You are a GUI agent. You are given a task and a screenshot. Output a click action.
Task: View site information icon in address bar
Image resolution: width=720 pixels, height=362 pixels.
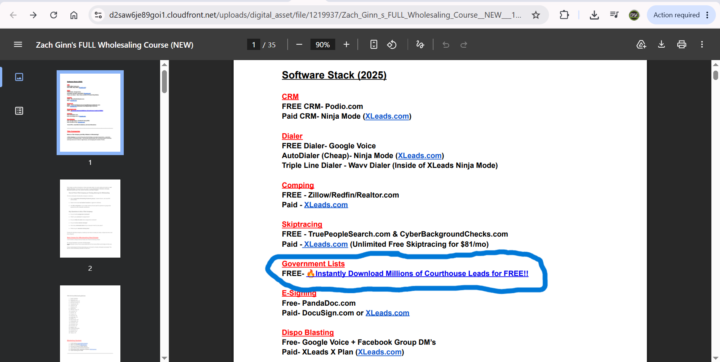click(98, 15)
